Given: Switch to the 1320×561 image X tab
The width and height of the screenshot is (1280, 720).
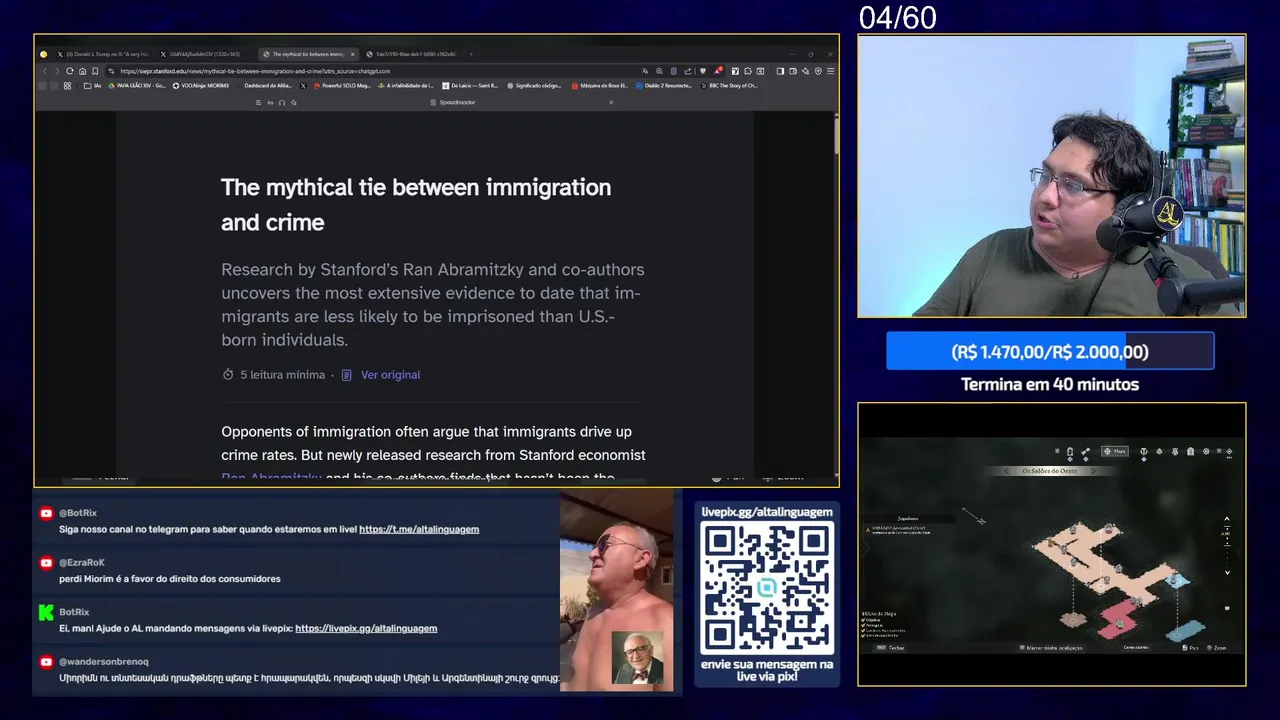Looking at the screenshot, I should tap(207, 54).
